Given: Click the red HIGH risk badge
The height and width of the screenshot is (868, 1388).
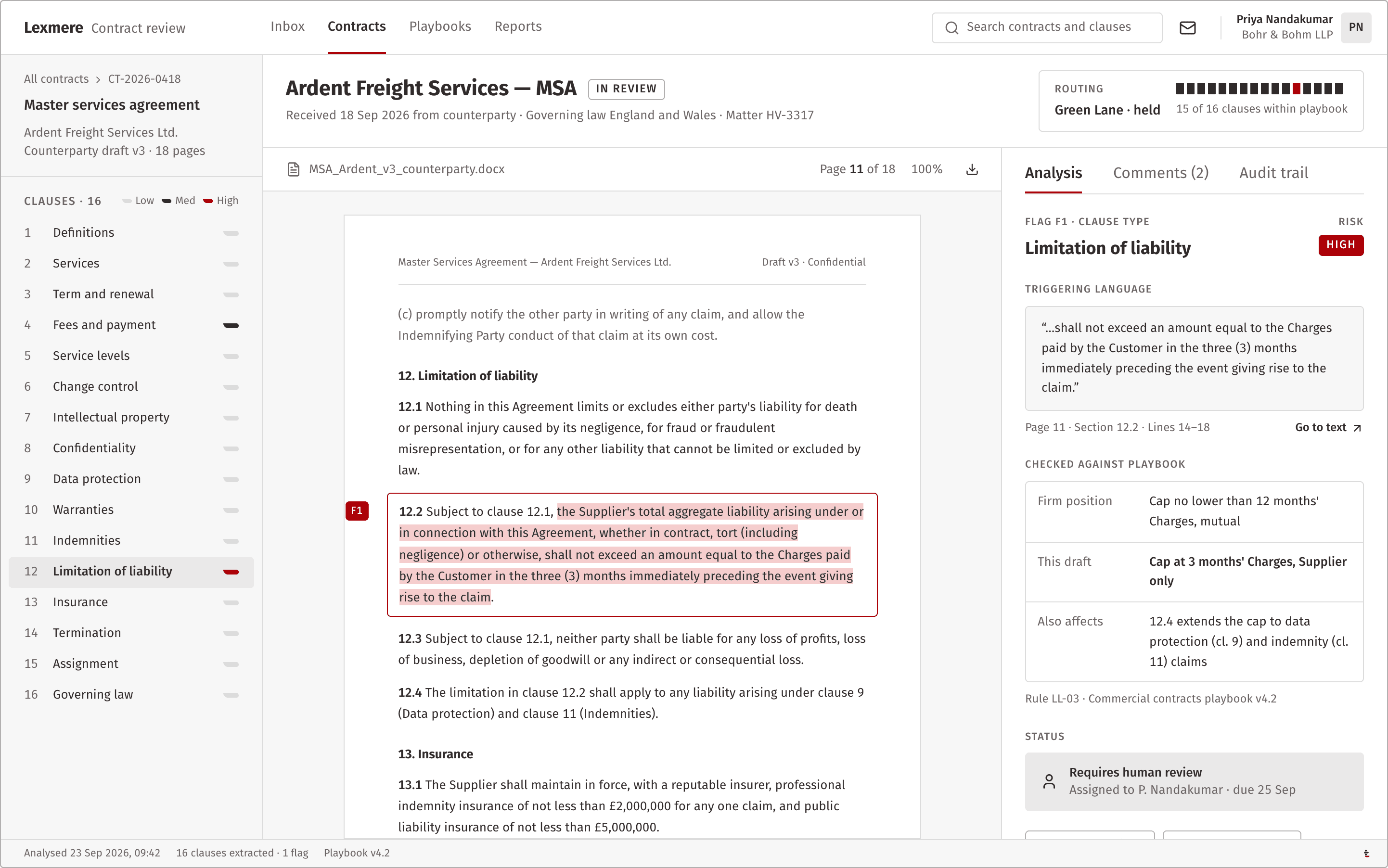Looking at the screenshot, I should pyautogui.click(x=1340, y=245).
